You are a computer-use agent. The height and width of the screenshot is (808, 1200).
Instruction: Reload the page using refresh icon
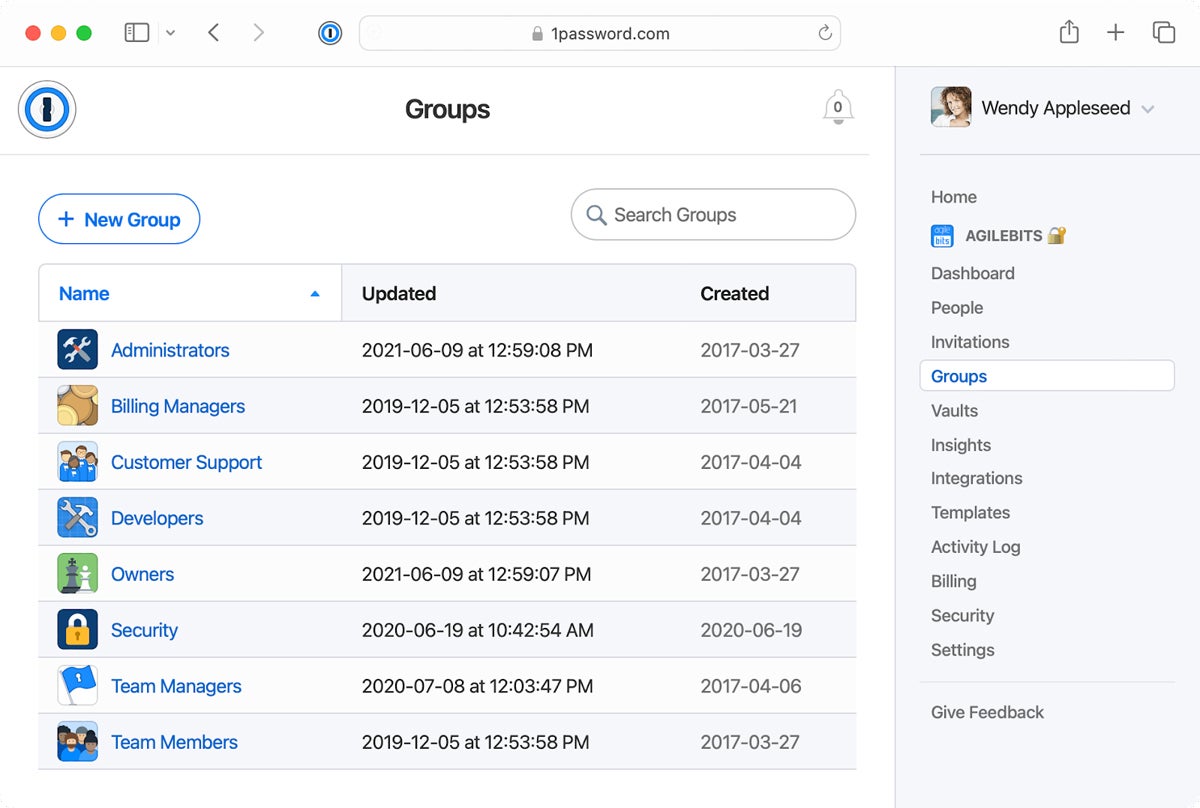[825, 33]
